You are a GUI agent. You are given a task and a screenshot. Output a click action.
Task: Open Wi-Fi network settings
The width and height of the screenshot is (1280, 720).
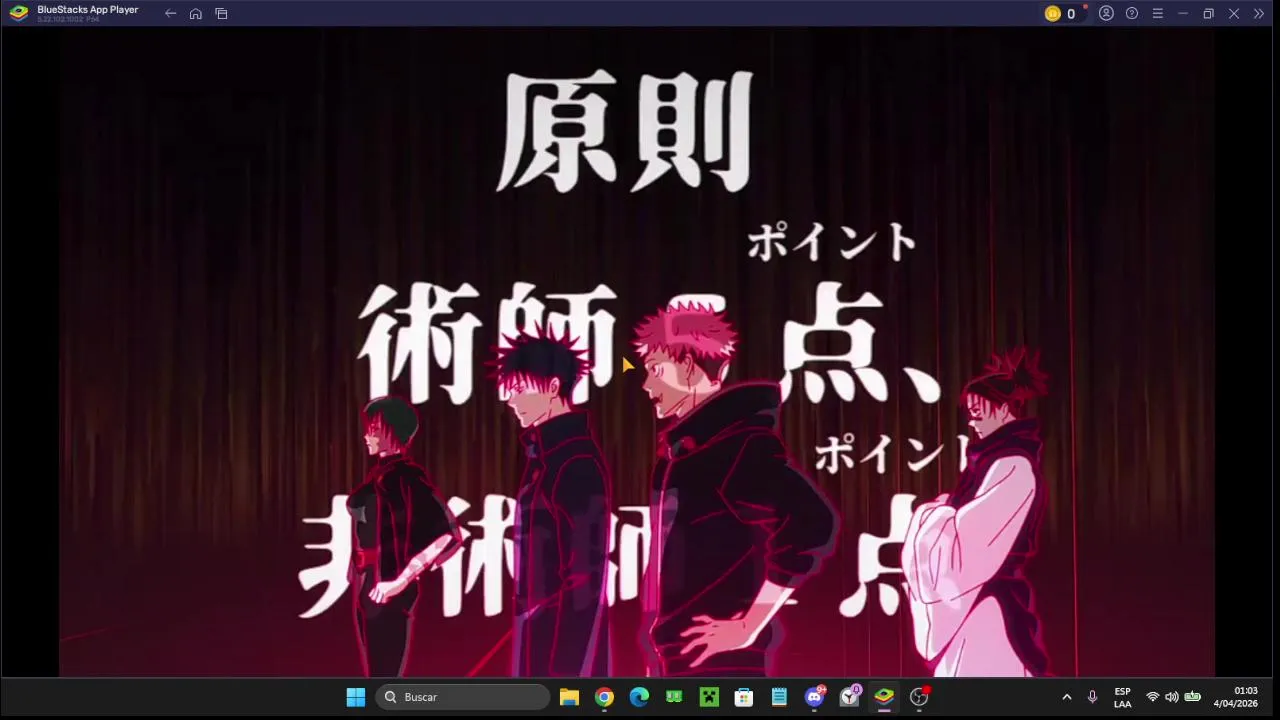tap(1152, 697)
